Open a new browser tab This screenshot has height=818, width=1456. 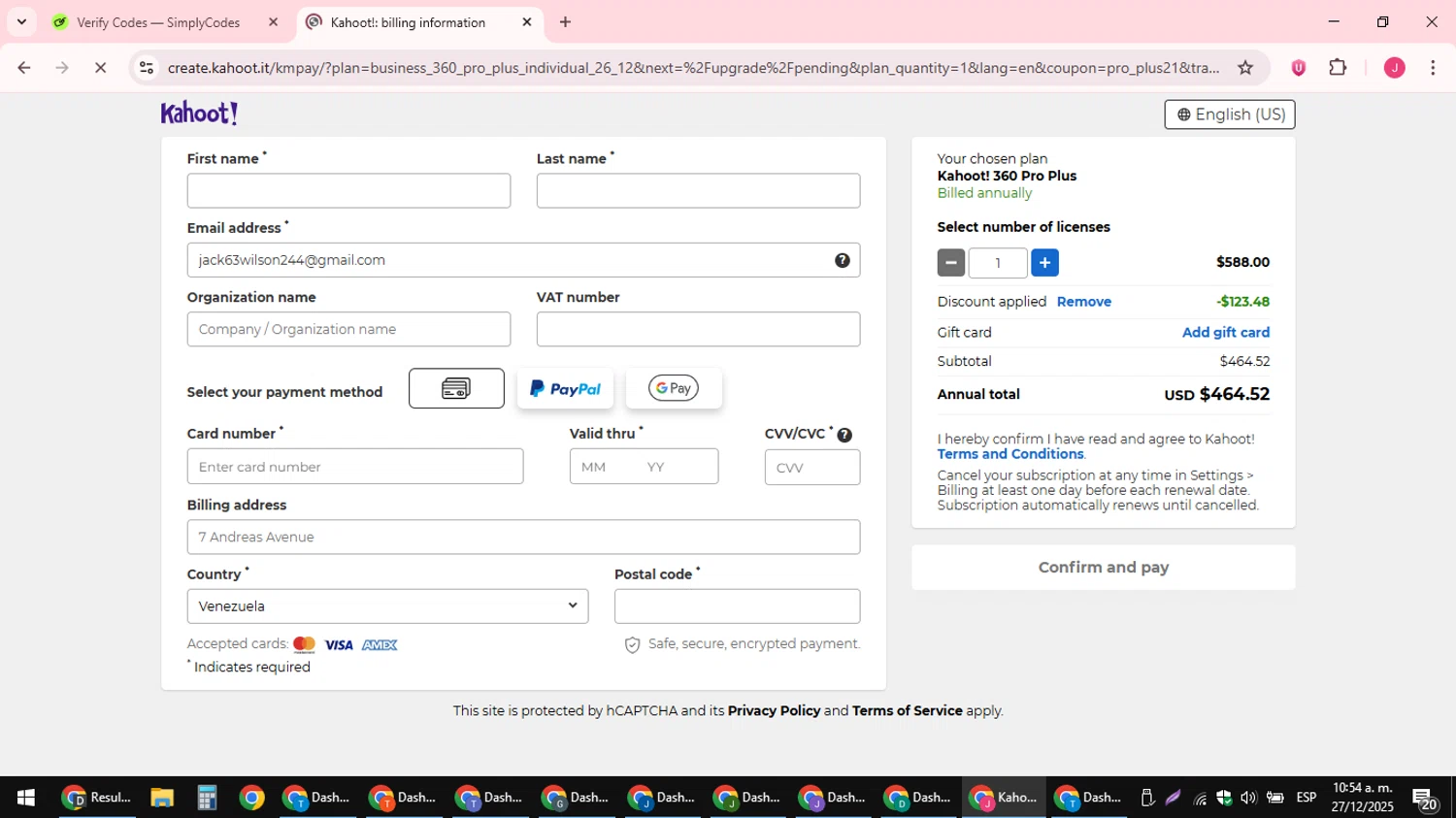coord(565,22)
